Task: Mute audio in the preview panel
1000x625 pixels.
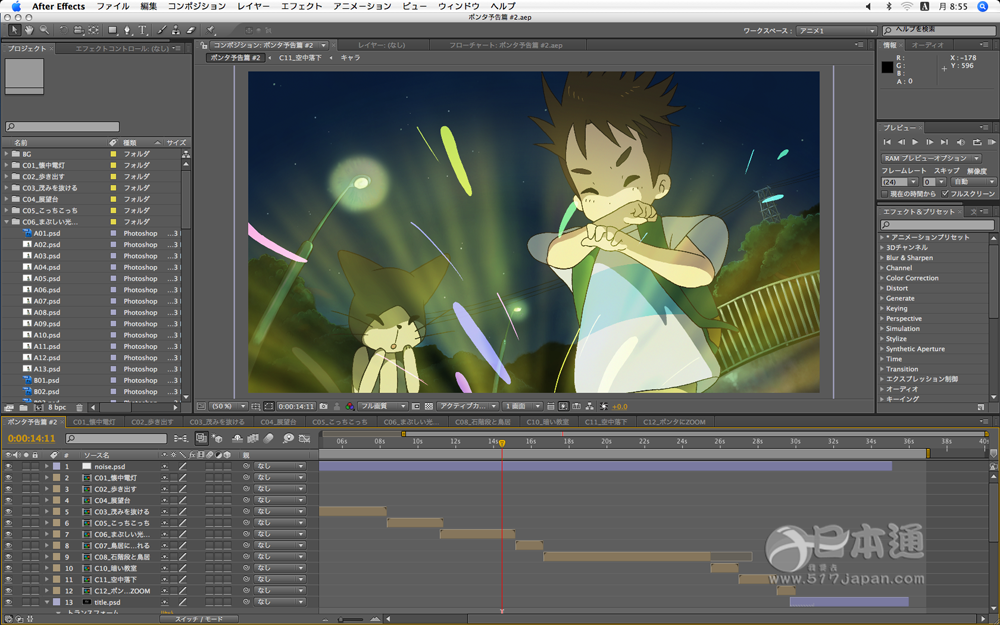Action: pyautogui.click(x=961, y=143)
